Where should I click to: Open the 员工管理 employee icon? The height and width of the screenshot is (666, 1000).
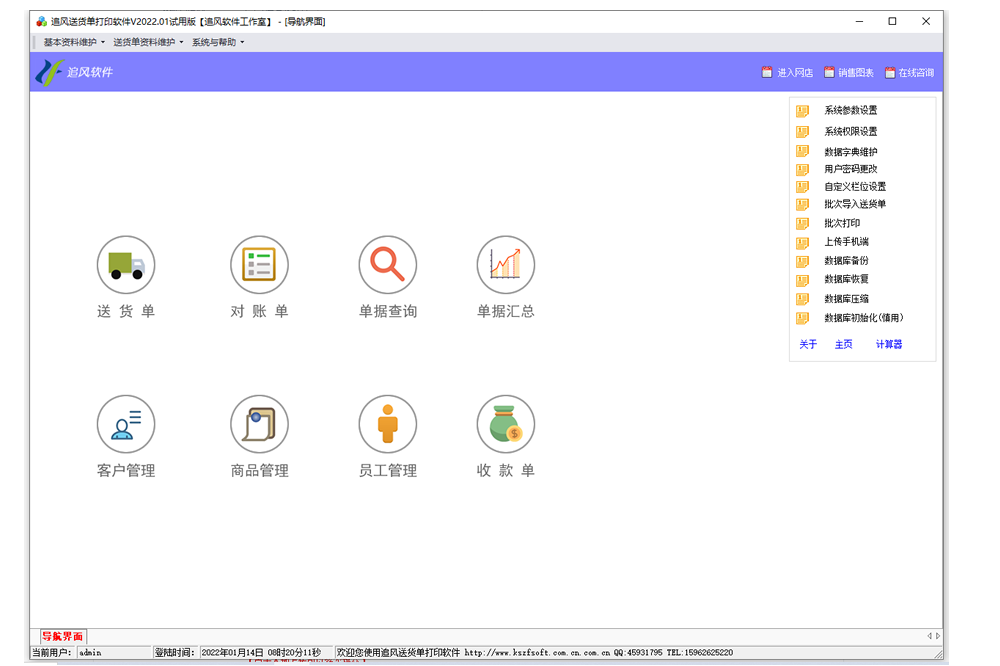tap(388, 424)
